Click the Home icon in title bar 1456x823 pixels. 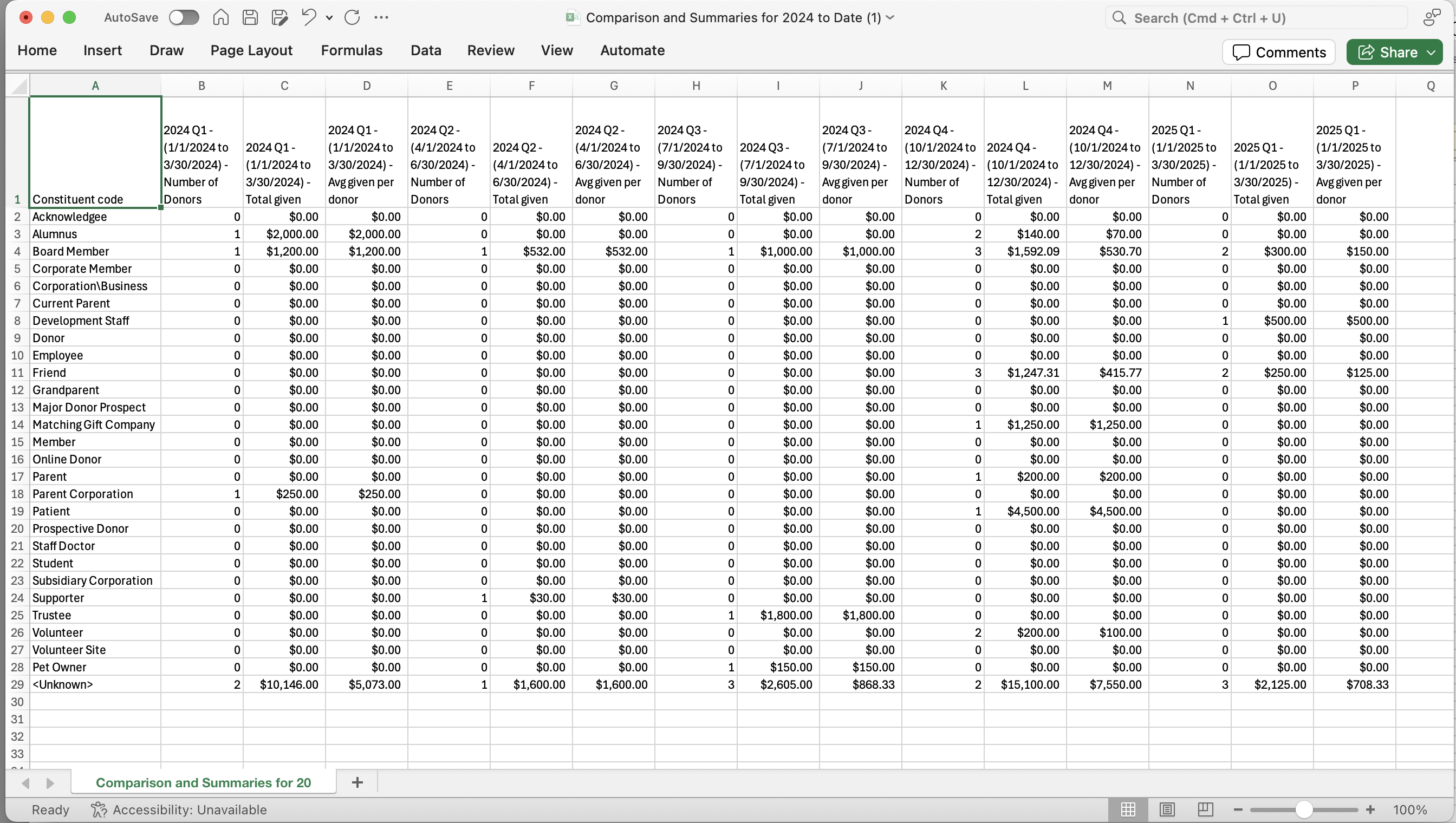(x=220, y=17)
